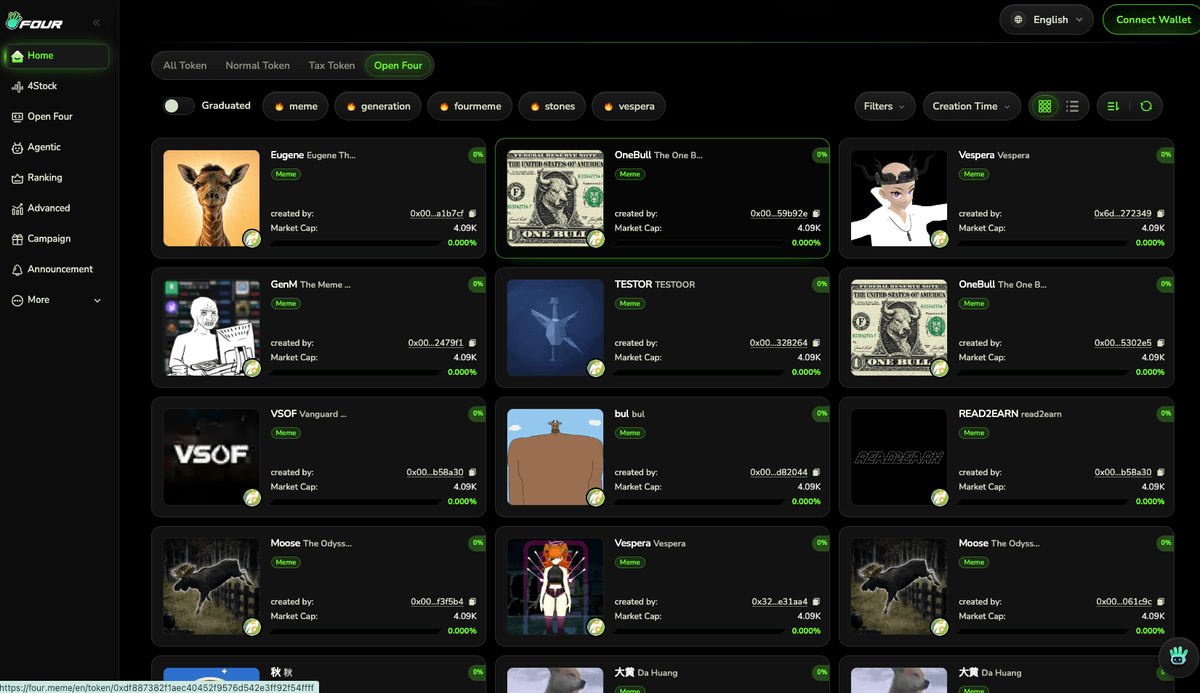Select the Normal Token tab
This screenshot has height=693, width=1200.
tap(257, 66)
